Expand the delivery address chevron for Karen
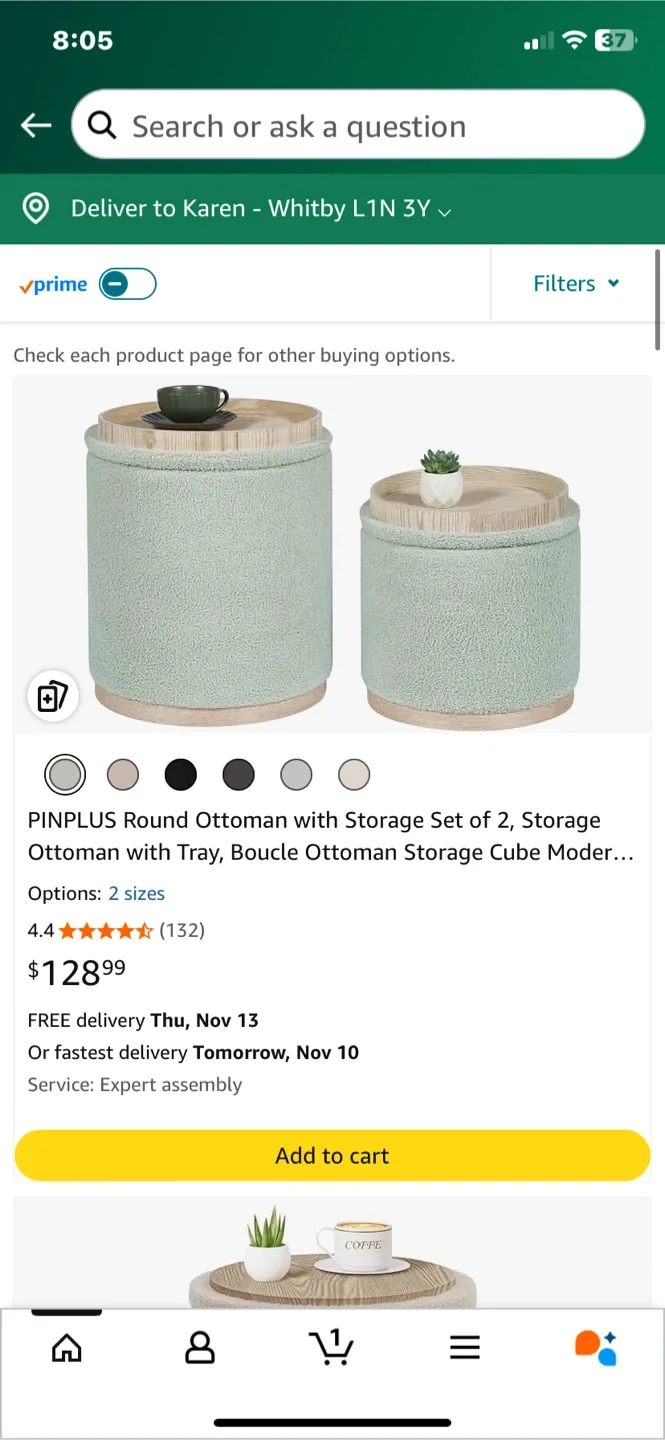This screenshot has height=1440, width=665. (443, 210)
